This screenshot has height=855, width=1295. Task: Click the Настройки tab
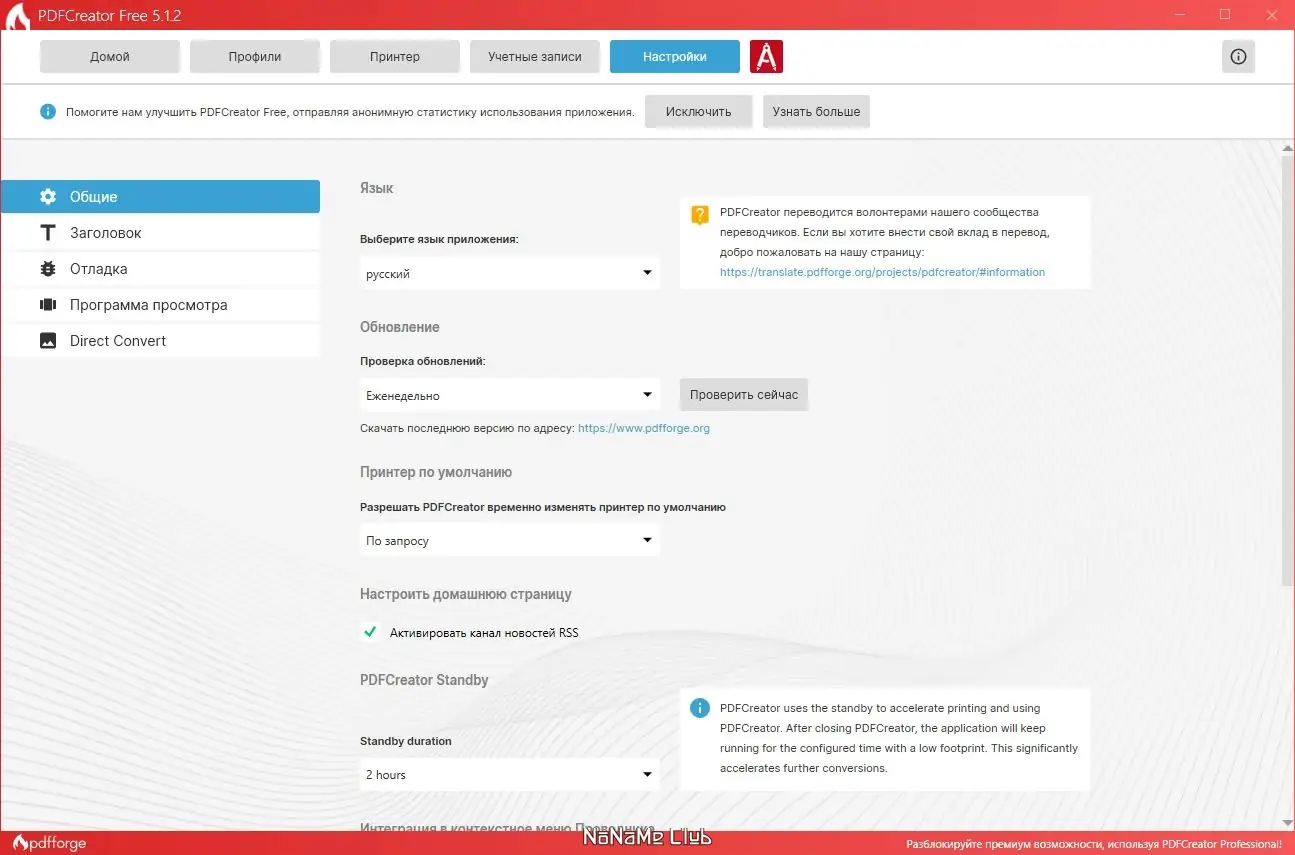[x=675, y=57]
